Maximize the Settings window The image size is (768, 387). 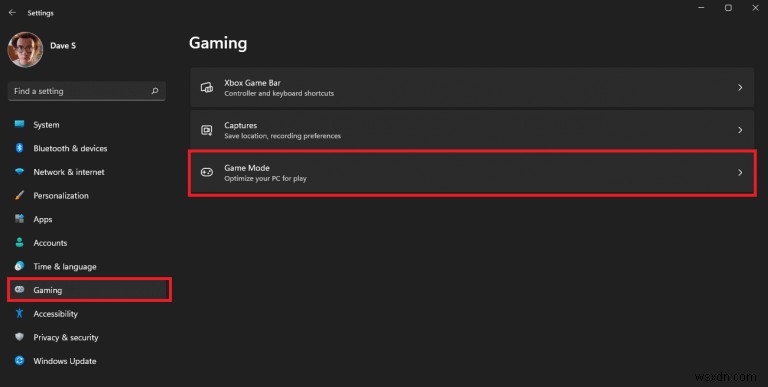tap(728, 8)
